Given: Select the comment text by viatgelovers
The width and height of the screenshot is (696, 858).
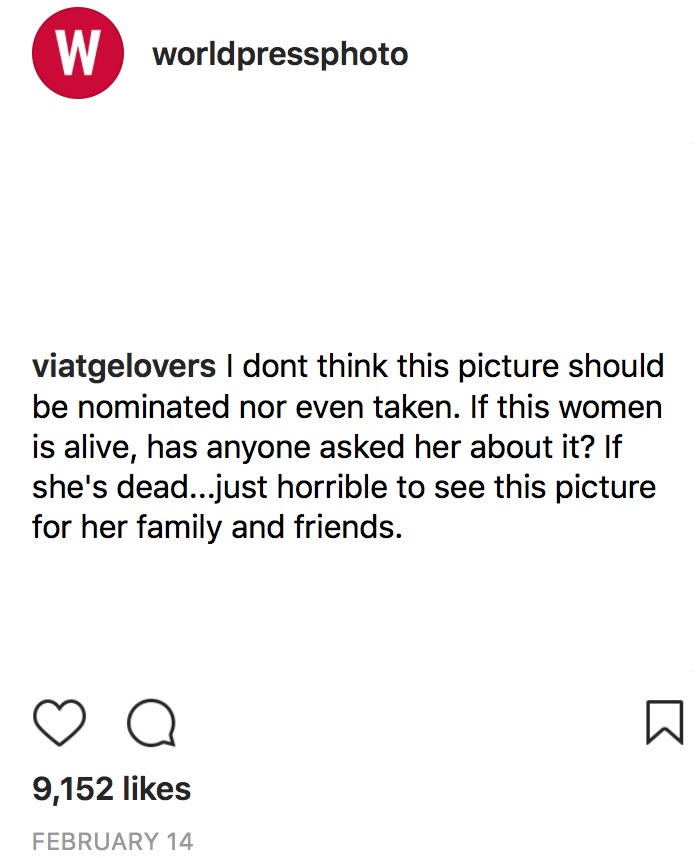Looking at the screenshot, I should [348, 446].
